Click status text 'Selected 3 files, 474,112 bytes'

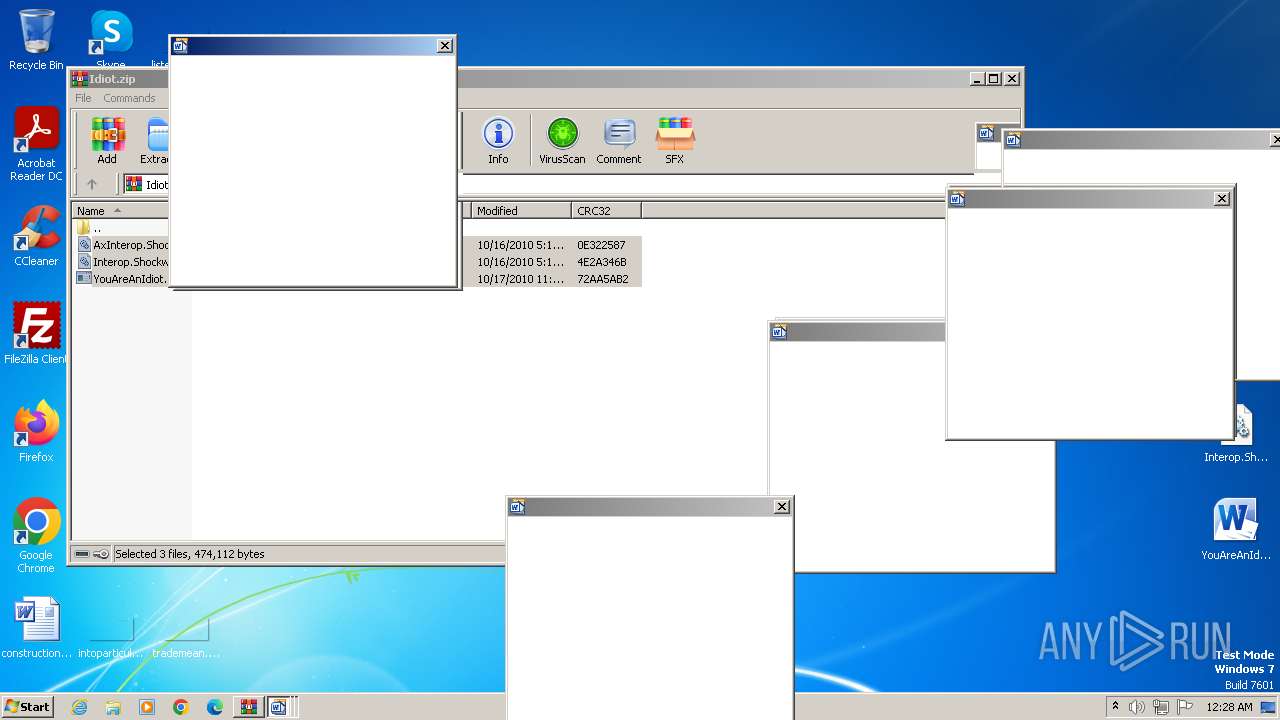[x=190, y=554]
